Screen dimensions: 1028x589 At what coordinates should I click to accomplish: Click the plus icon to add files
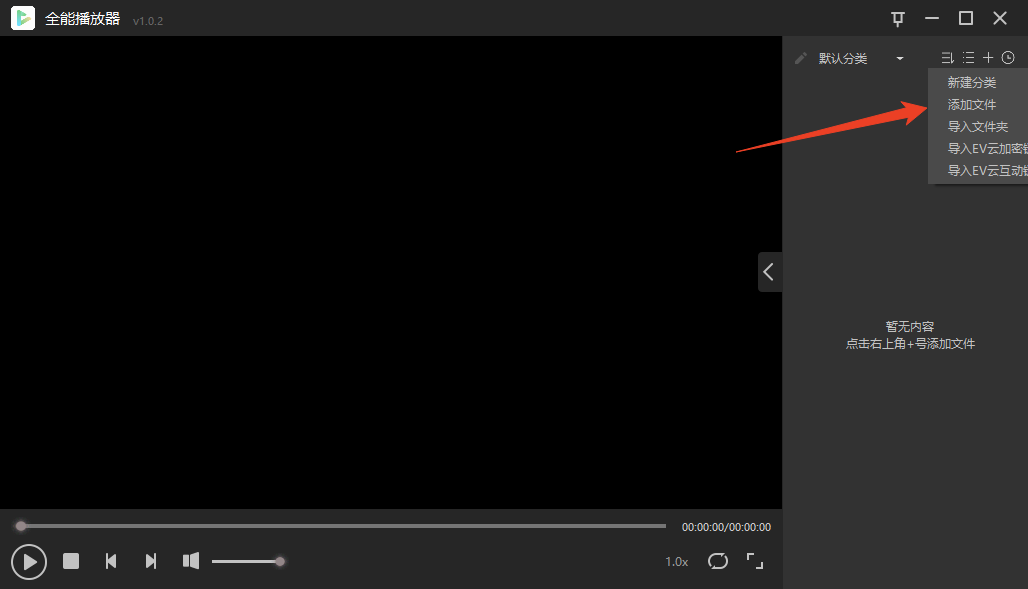point(988,58)
